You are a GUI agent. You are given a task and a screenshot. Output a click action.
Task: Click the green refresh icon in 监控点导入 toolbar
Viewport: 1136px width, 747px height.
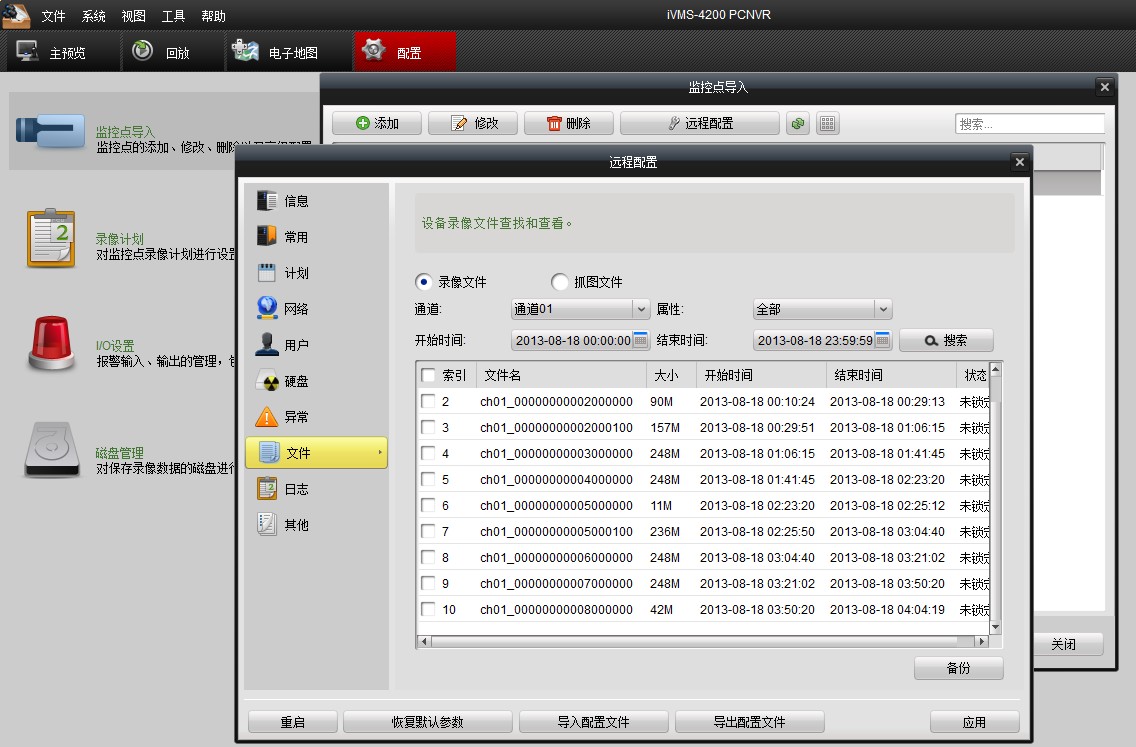798,124
